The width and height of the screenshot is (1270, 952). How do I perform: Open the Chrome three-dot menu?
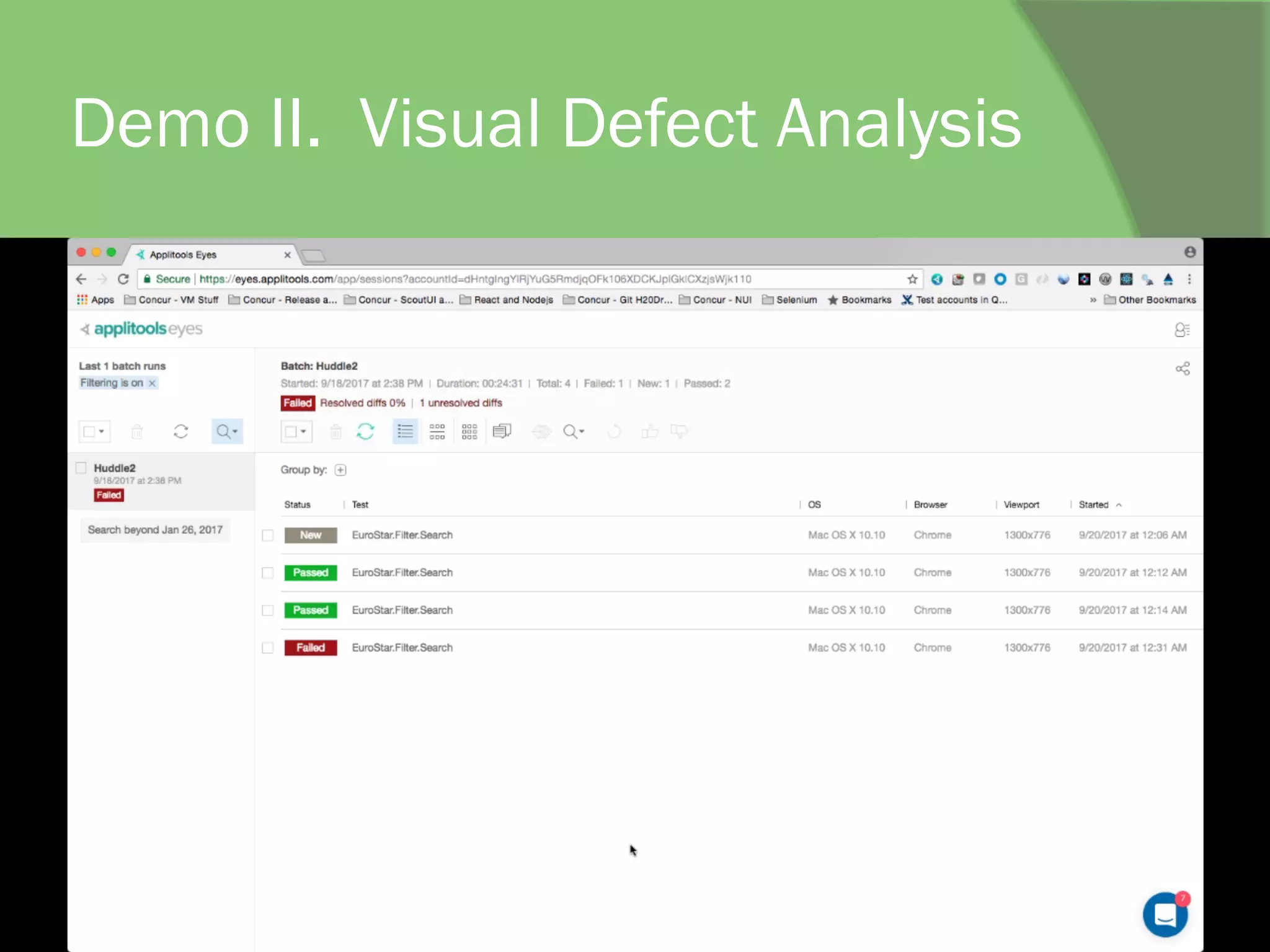pos(1189,279)
